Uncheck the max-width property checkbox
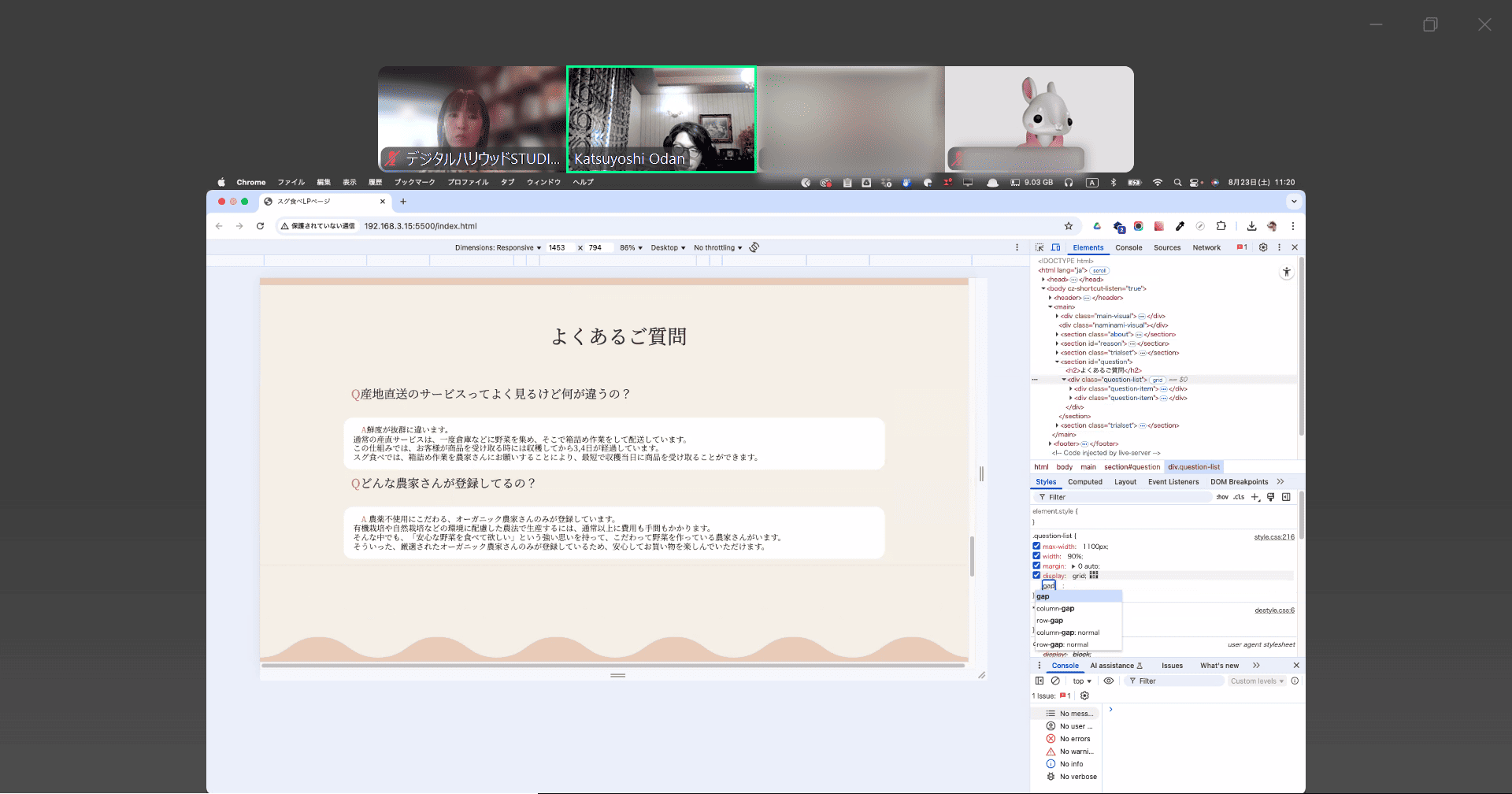Image resolution: width=1512 pixels, height=794 pixels. (x=1036, y=546)
